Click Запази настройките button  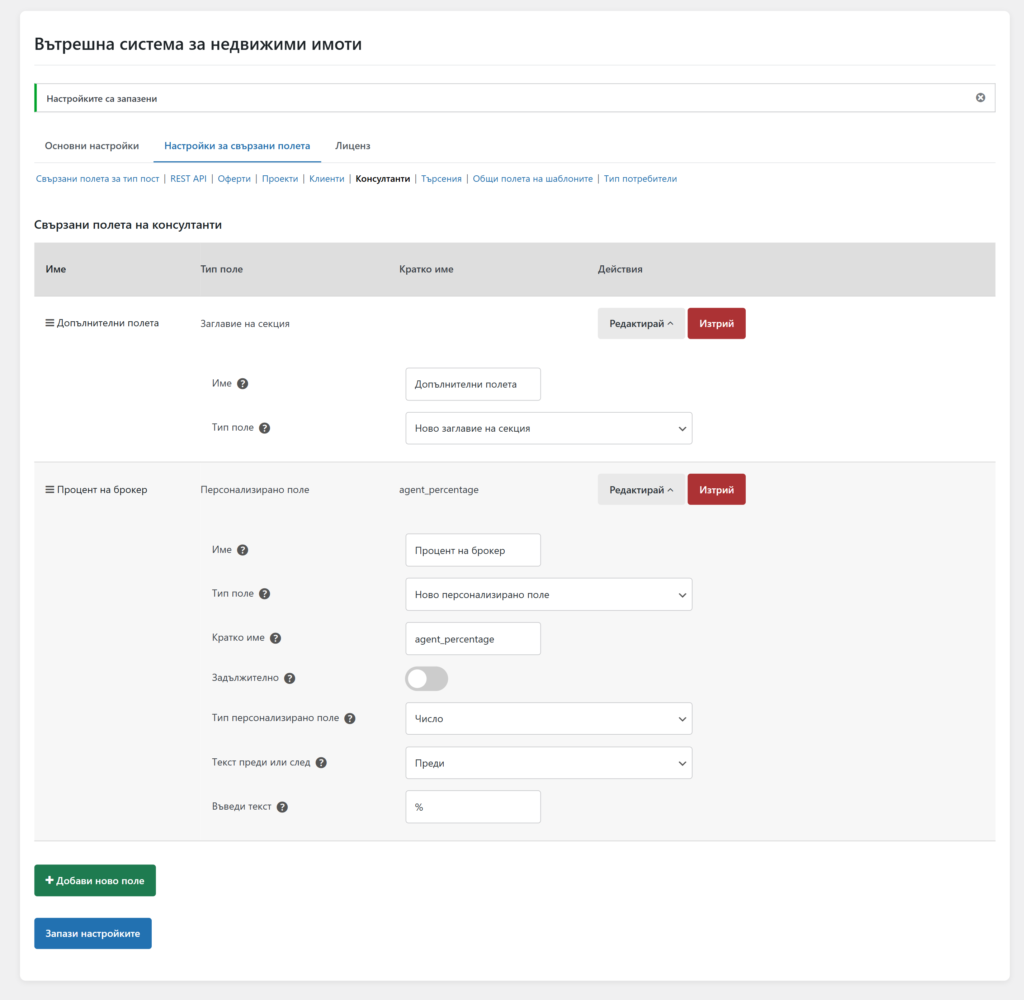pos(93,933)
